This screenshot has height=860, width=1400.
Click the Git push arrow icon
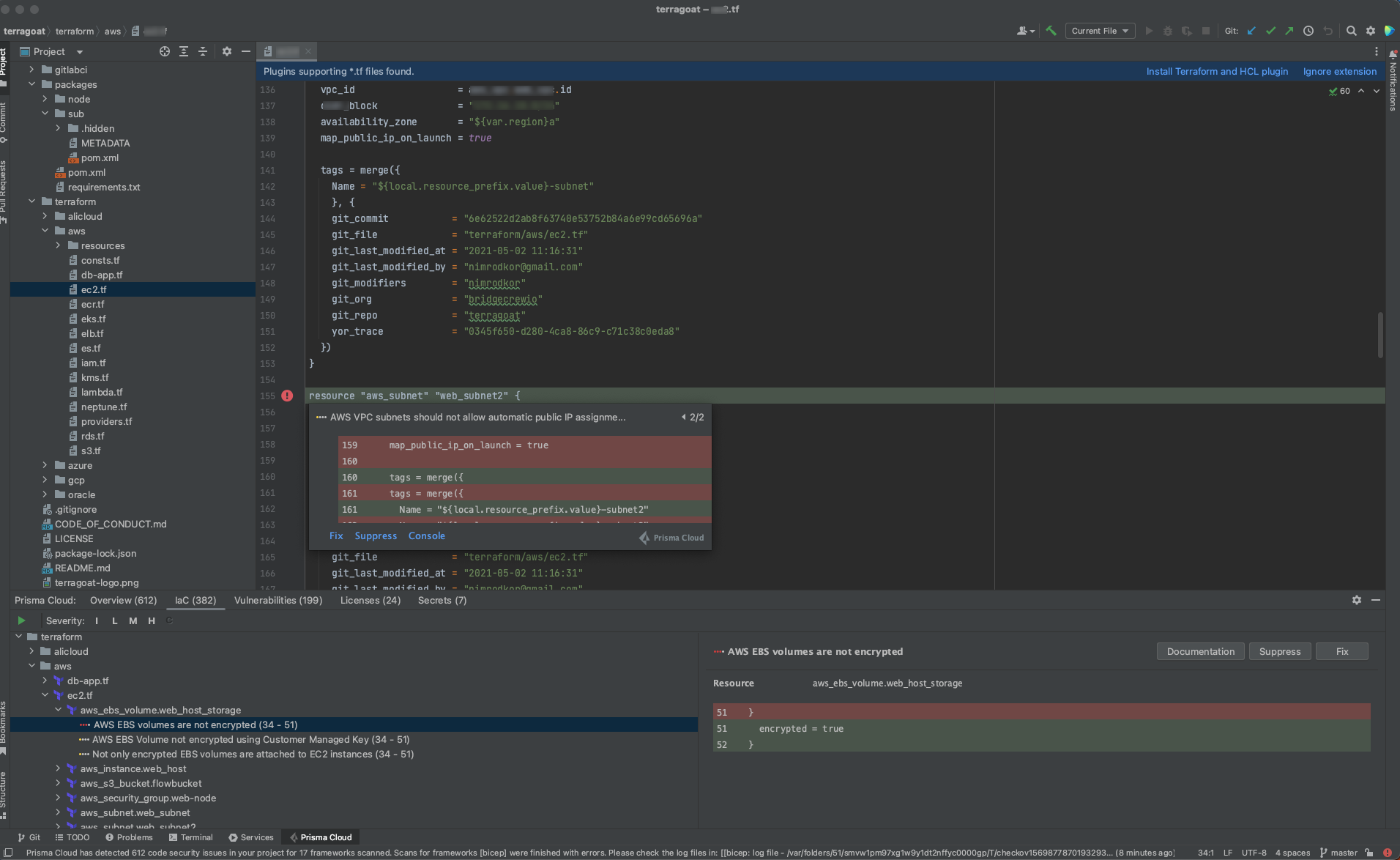tap(1289, 31)
